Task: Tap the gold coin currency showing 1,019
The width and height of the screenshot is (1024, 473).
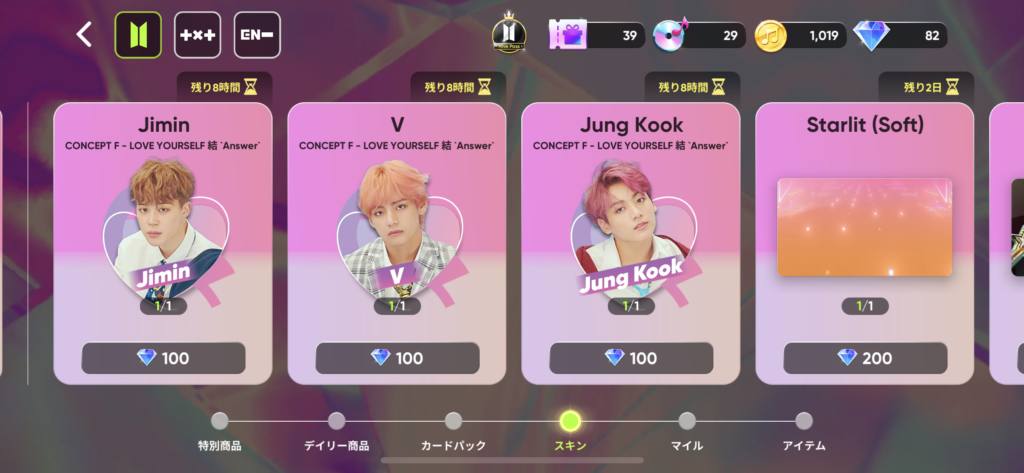Action: 801,36
